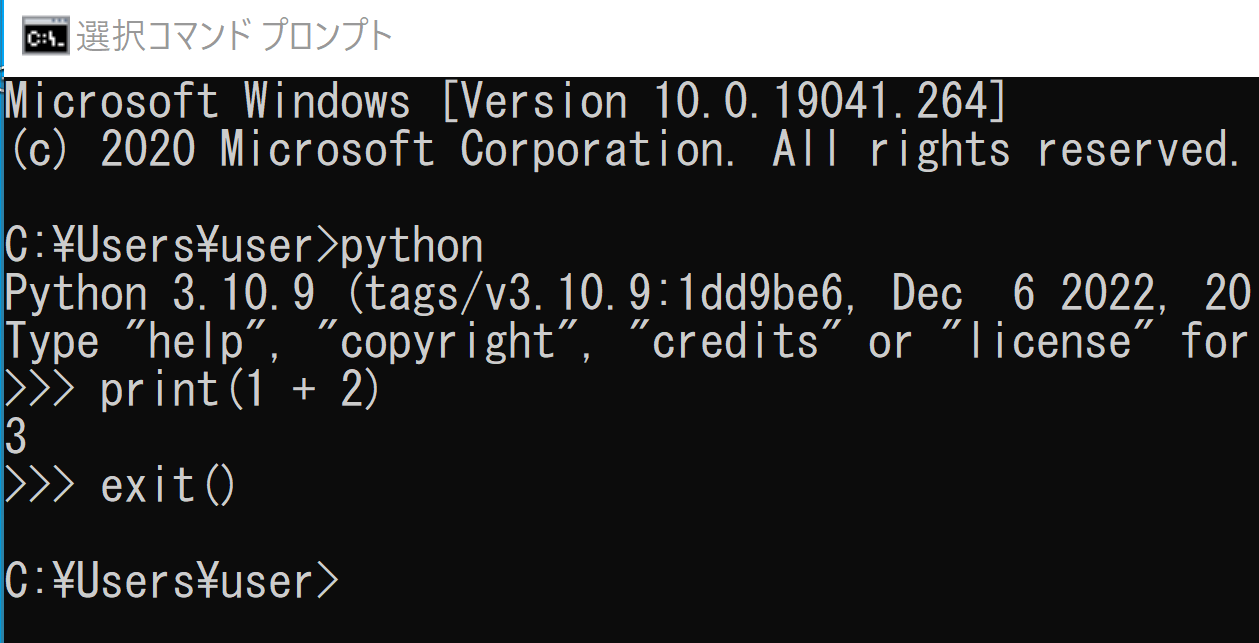Click the >>> prompt before exit()

point(40,486)
